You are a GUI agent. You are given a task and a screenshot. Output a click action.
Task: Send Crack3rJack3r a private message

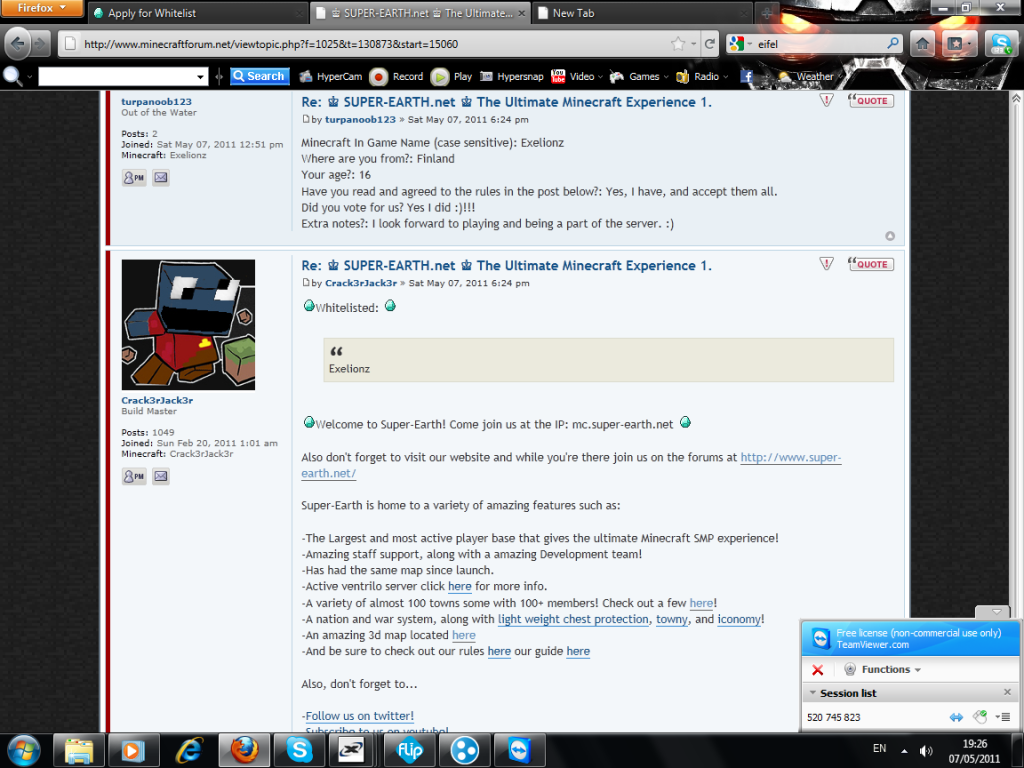[134, 476]
